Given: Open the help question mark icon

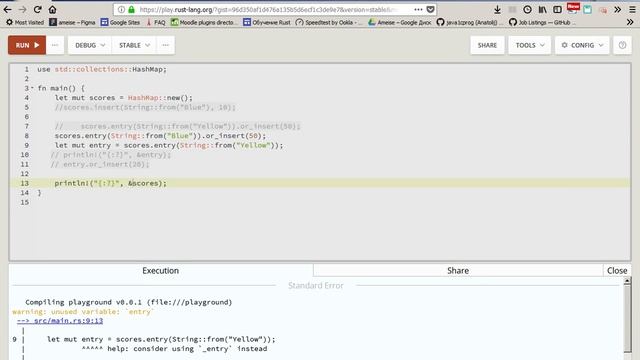Looking at the screenshot, I should 622,45.
